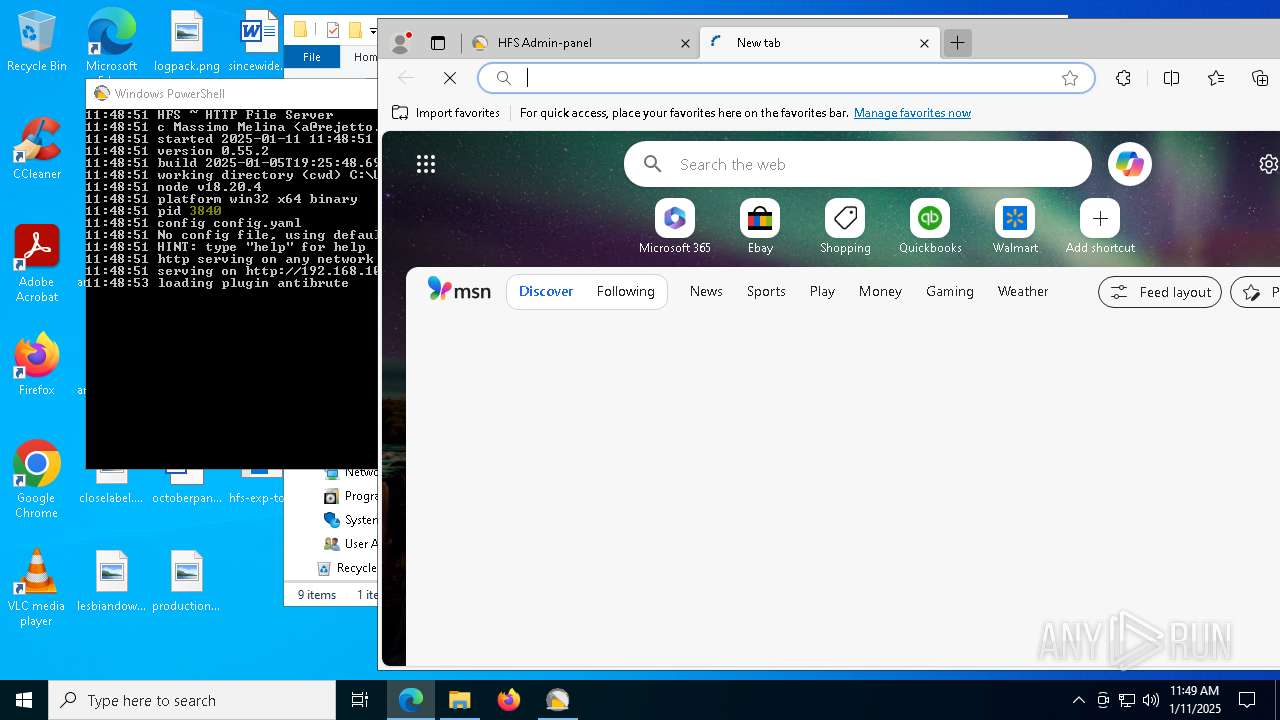Select Following feed tab
The width and height of the screenshot is (1280, 720).
[x=625, y=291]
